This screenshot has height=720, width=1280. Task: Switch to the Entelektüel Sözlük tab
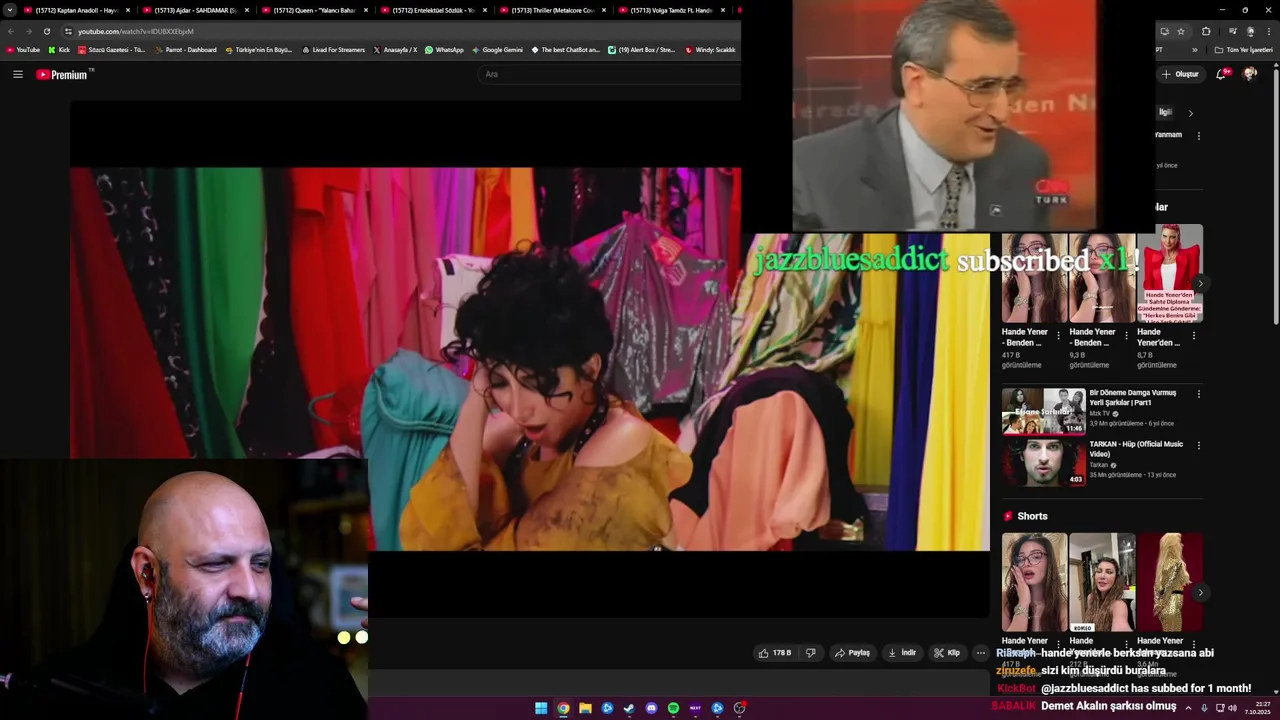433,10
